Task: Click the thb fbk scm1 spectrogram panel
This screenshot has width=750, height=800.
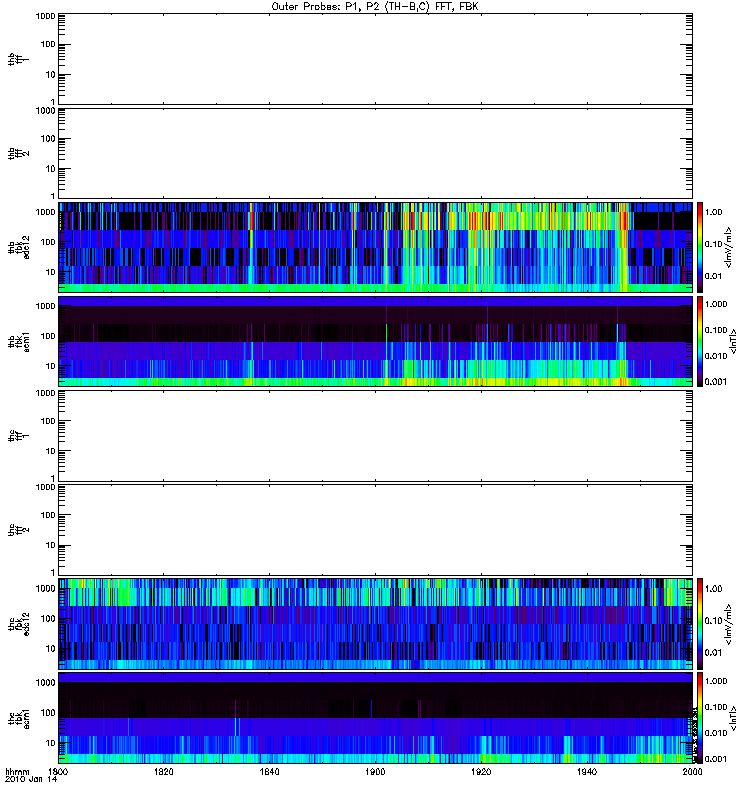Action: (376, 341)
